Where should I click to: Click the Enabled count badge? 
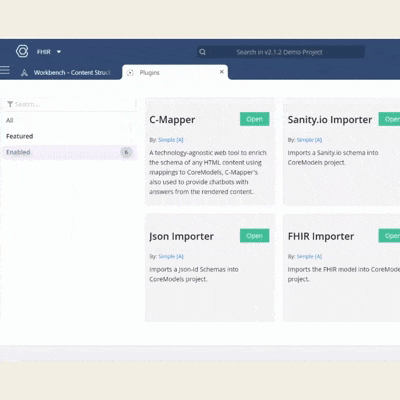(x=126, y=152)
